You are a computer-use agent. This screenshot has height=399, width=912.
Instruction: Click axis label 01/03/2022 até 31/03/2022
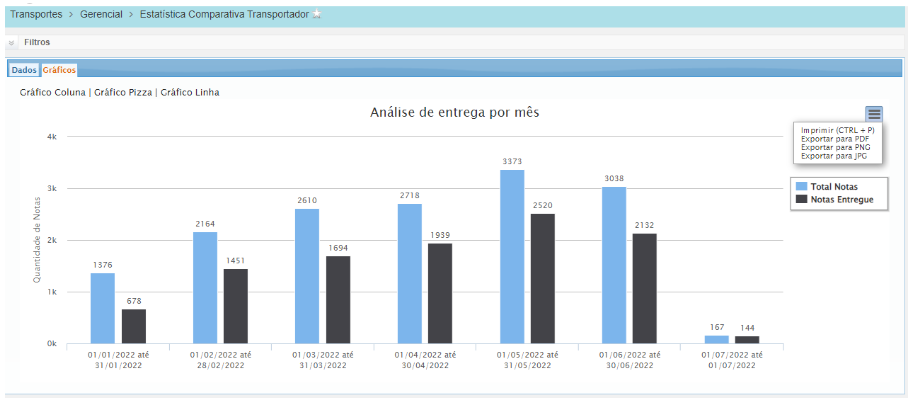[x=323, y=359]
